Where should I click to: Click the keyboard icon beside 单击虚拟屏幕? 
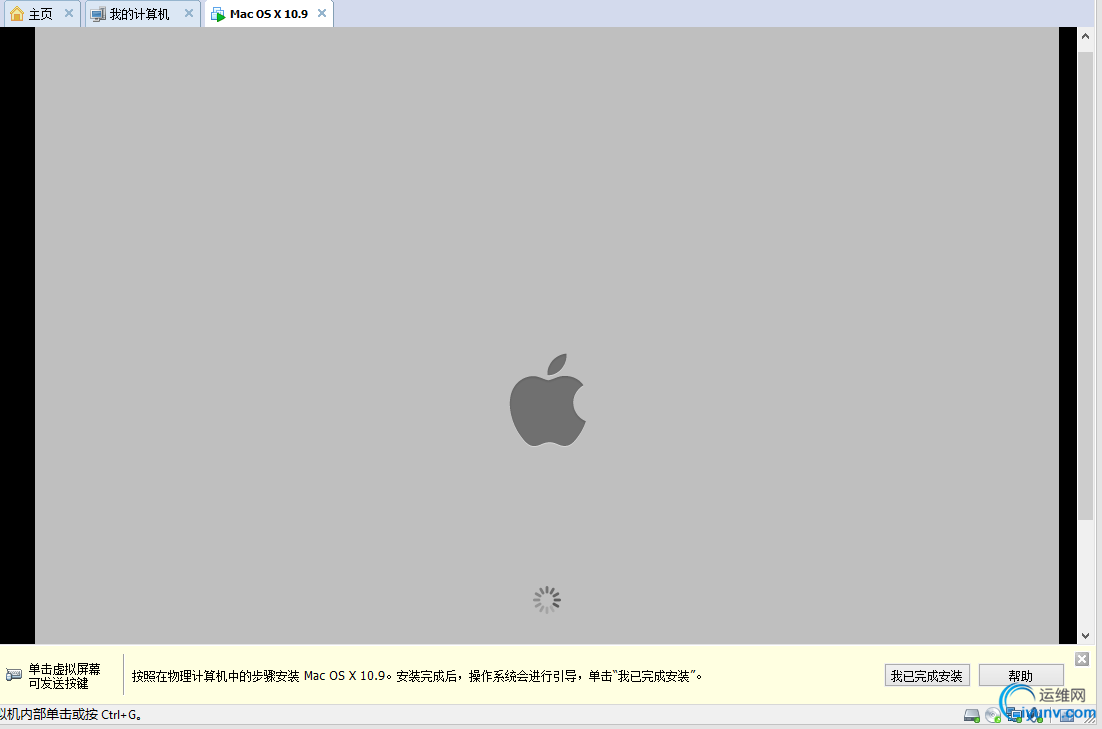(13, 675)
